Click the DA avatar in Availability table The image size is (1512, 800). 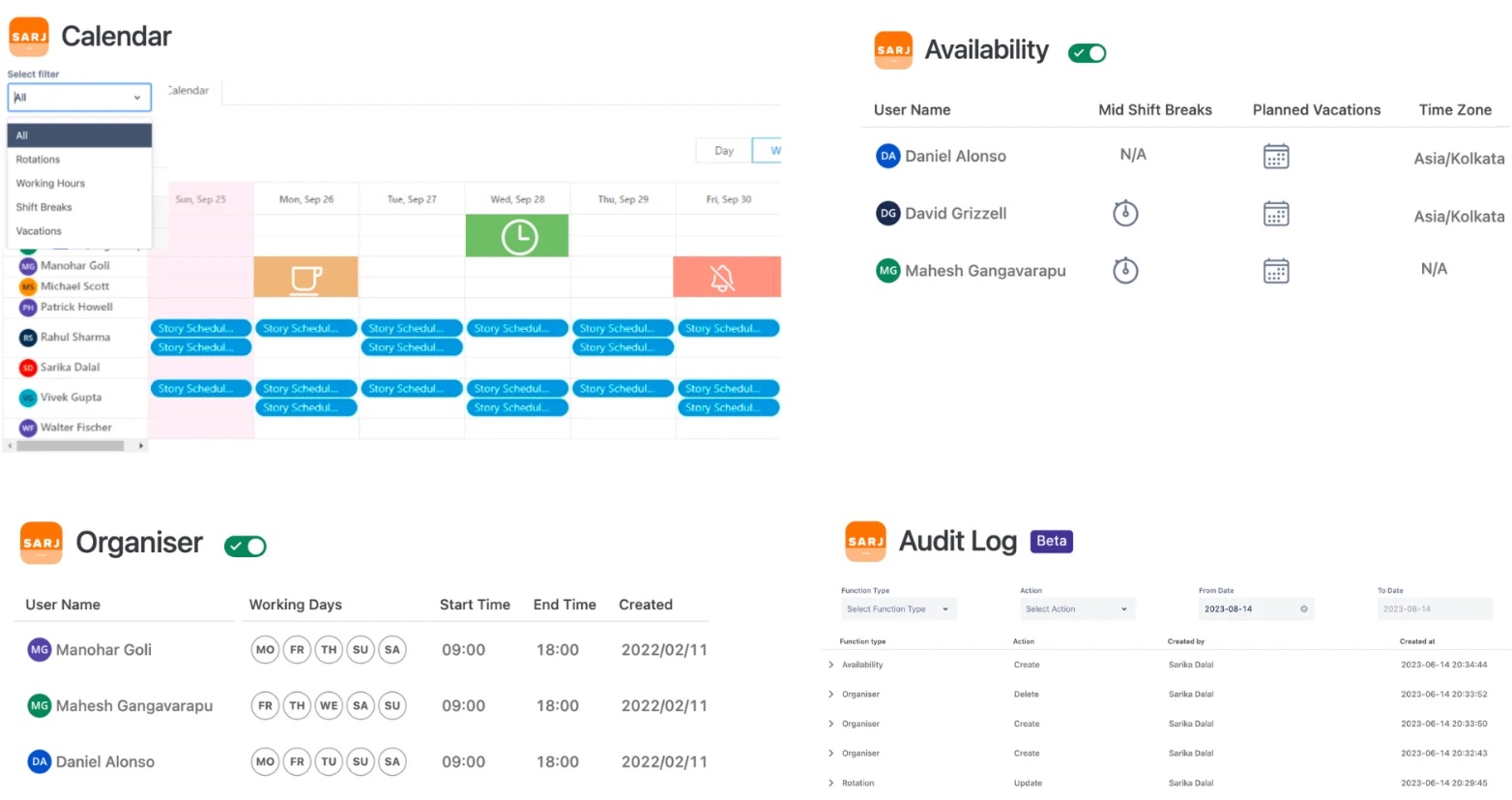tap(888, 156)
